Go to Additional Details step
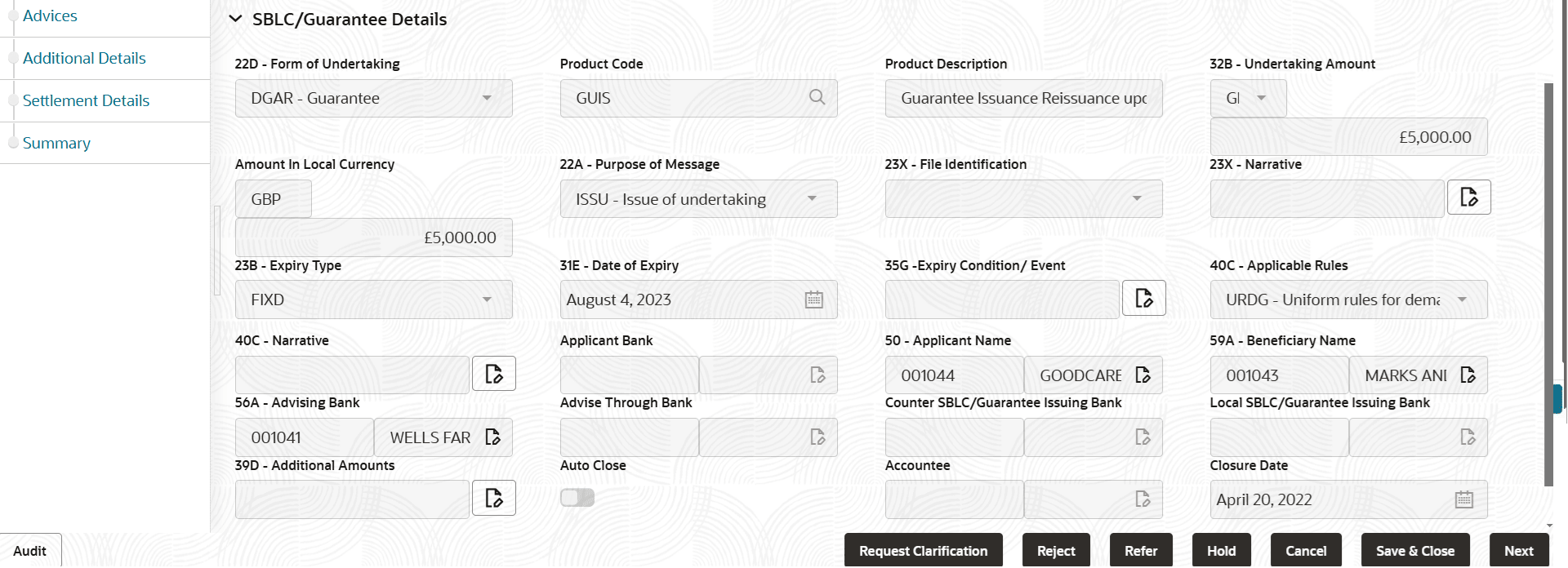 [84, 59]
